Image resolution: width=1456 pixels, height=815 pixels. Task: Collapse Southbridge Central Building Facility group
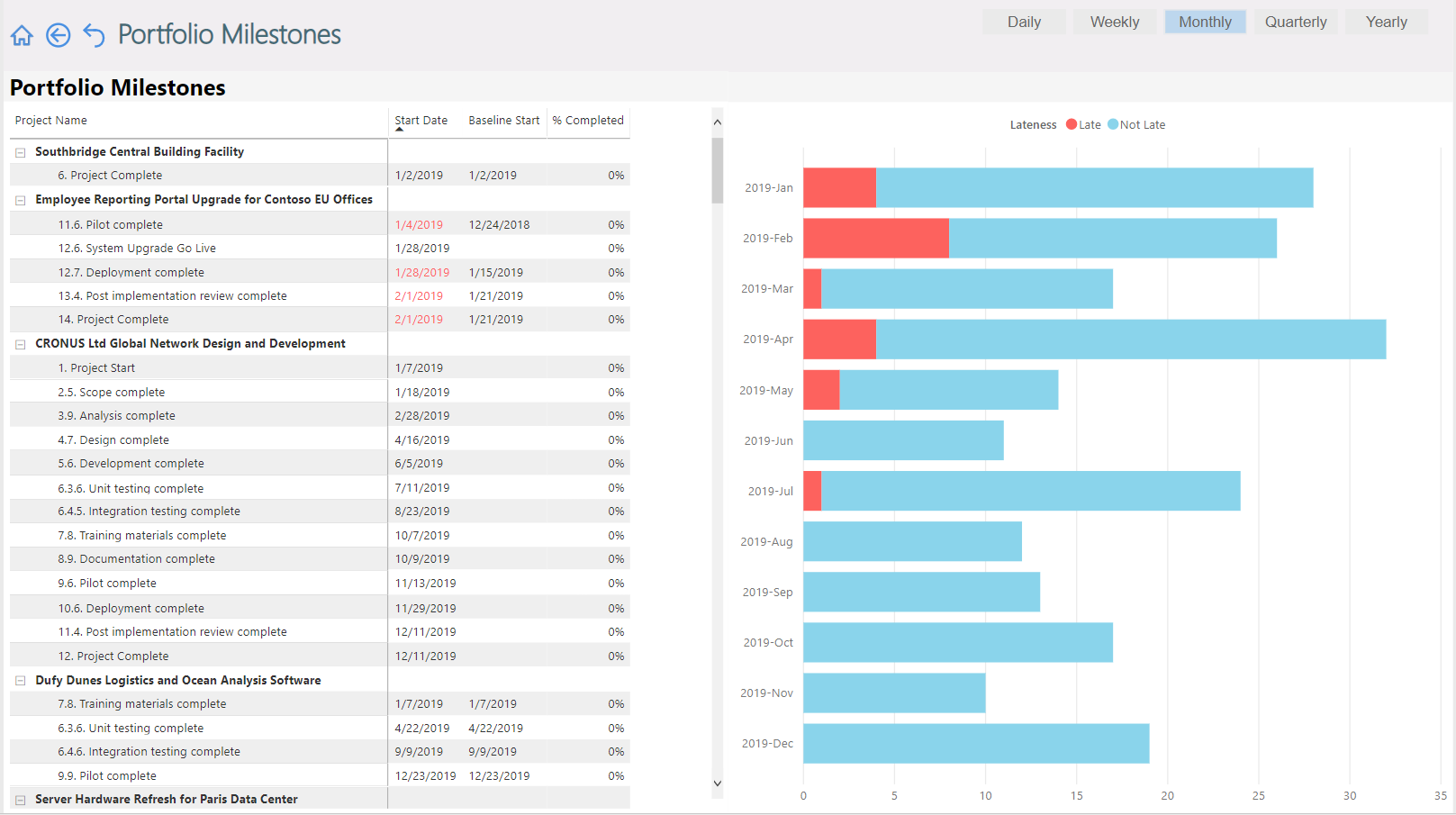click(x=20, y=152)
